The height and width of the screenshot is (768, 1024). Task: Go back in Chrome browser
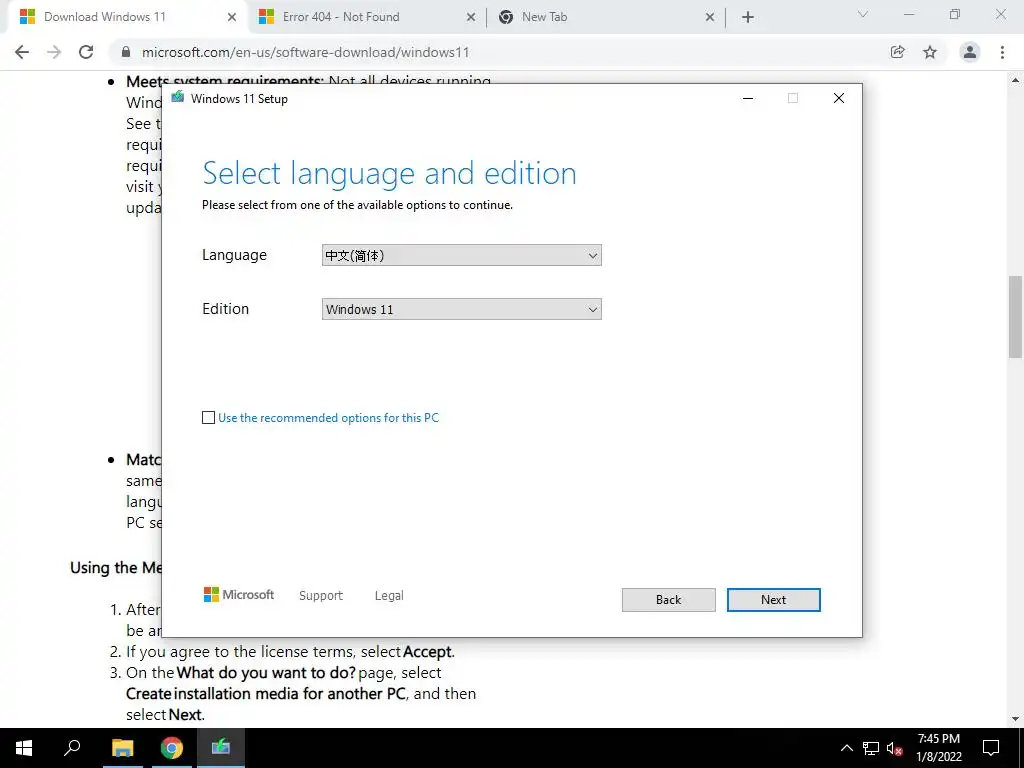click(x=22, y=52)
